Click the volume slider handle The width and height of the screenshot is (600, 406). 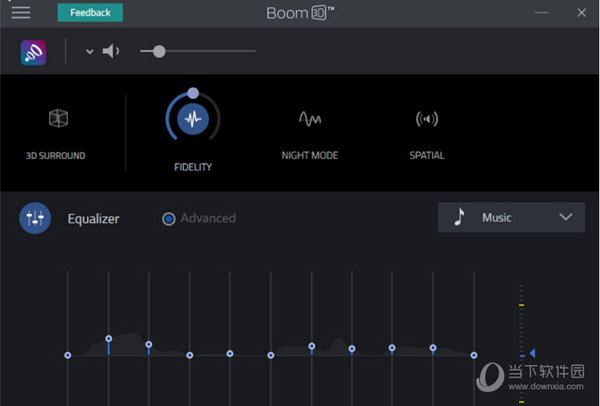(x=159, y=51)
